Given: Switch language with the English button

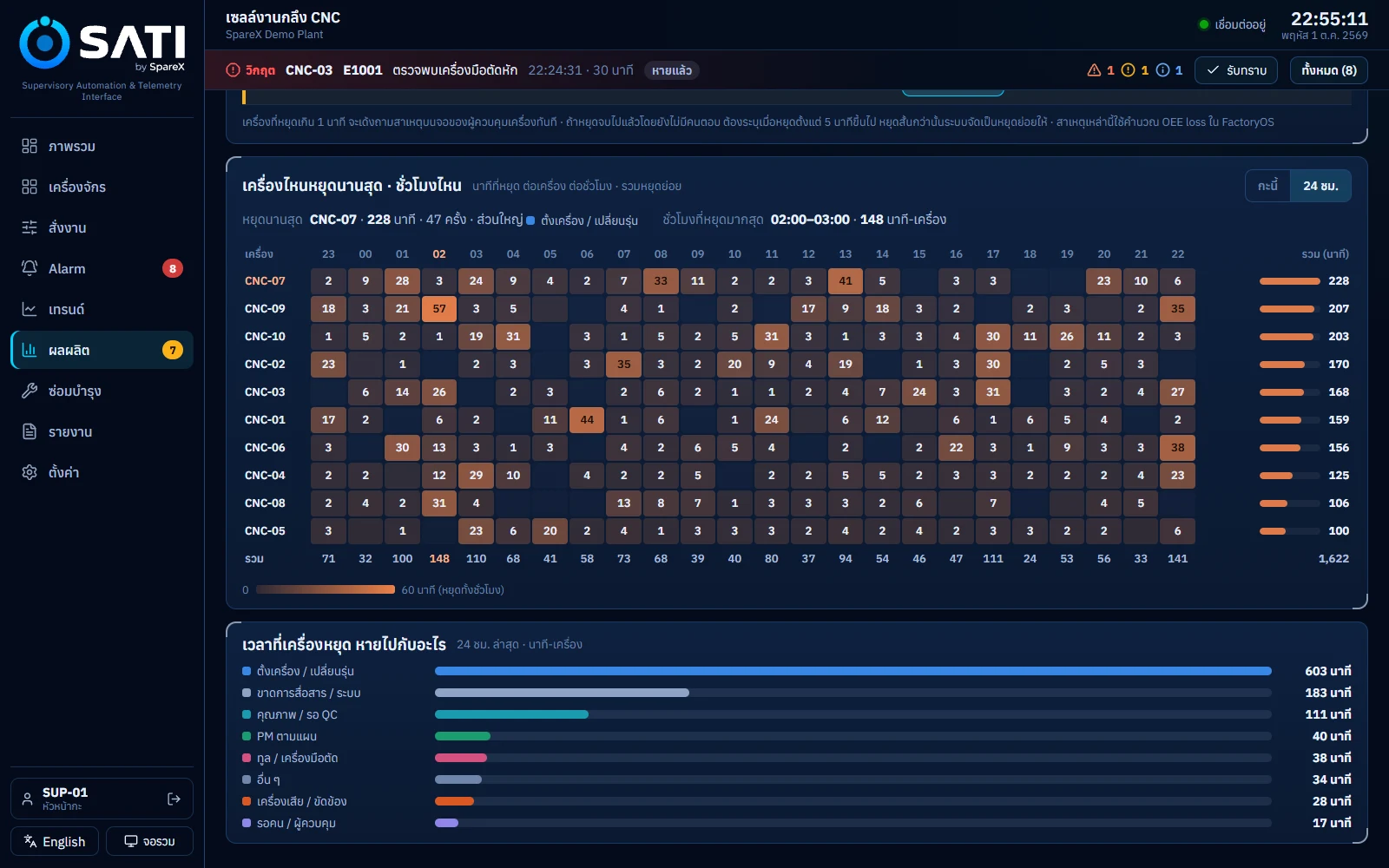Looking at the screenshot, I should (55, 841).
